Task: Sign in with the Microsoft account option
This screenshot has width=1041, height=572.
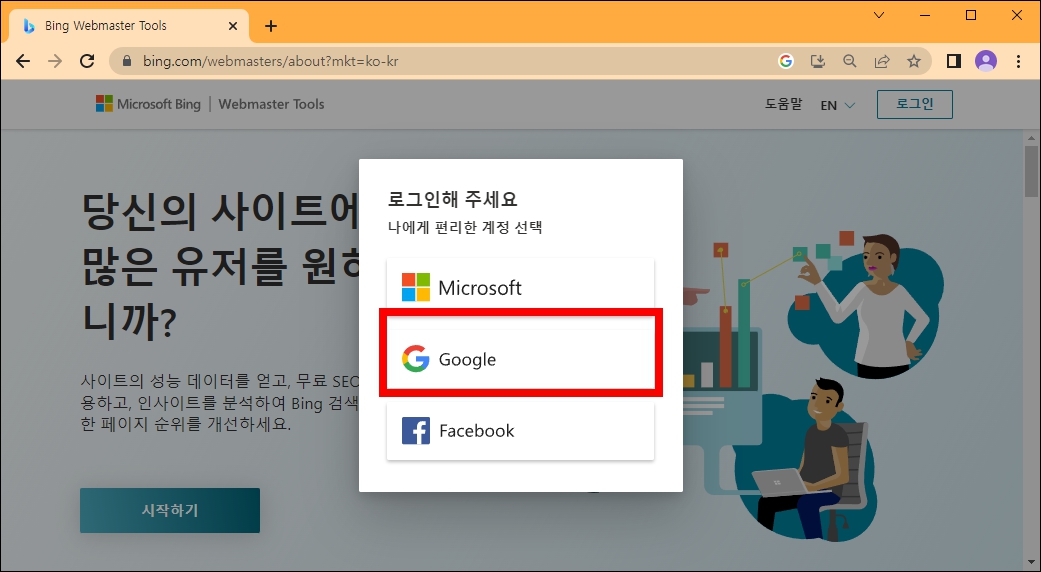Action: pyautogui.click(x=520, y=287)
